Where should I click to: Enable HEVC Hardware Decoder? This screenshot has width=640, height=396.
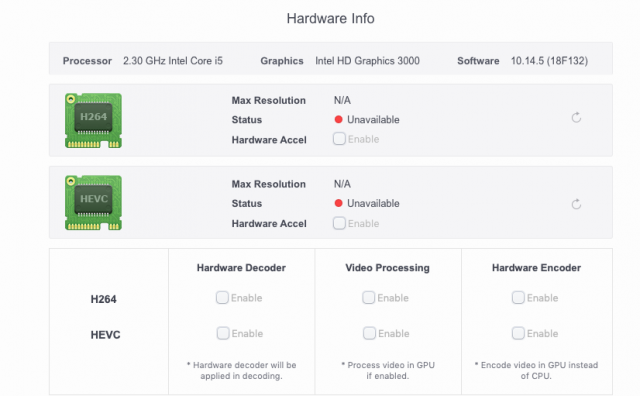coord(223,333)
